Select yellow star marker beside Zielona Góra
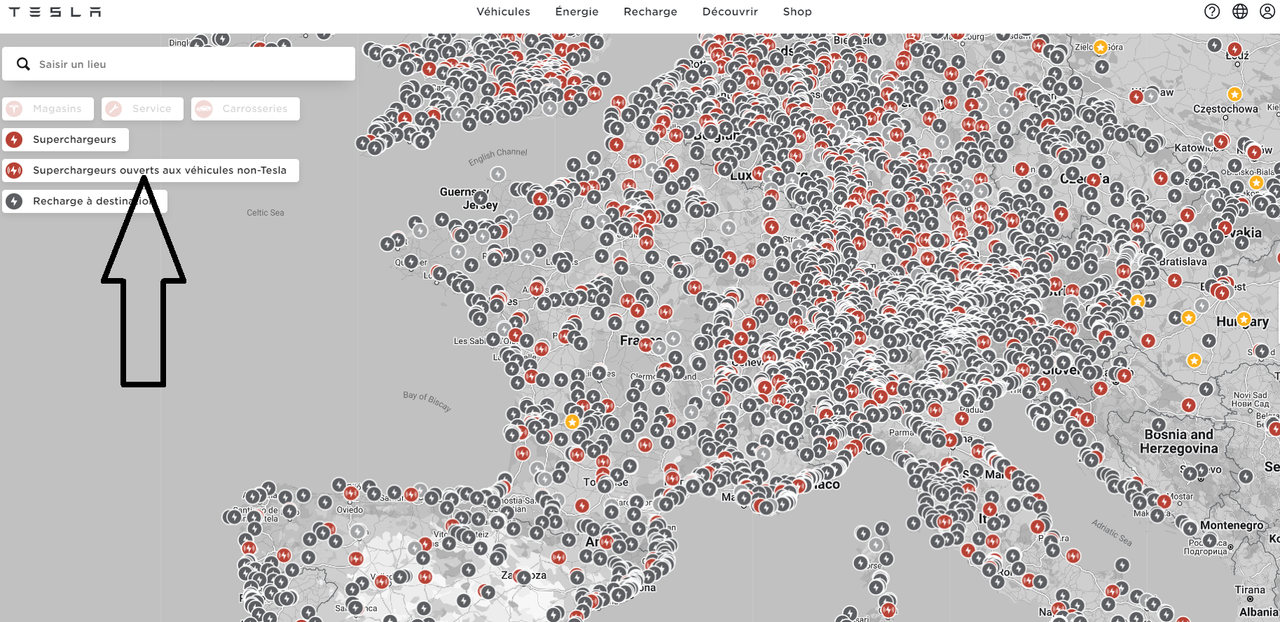 (1100, 47)
